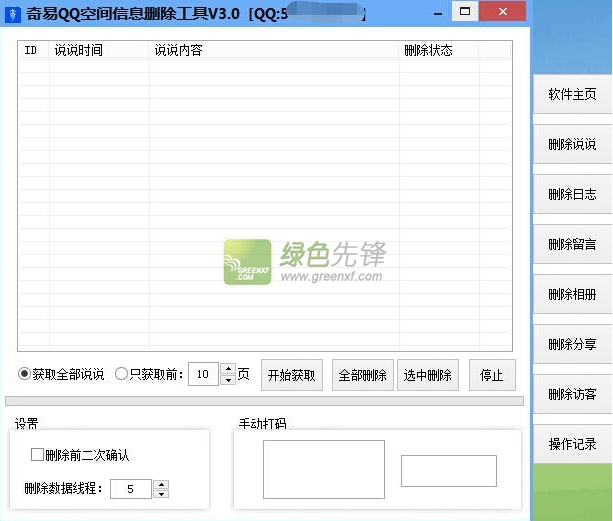Close the QQ空间 tool window
This screenshot has height=521, width=613.
pos(503,11)
